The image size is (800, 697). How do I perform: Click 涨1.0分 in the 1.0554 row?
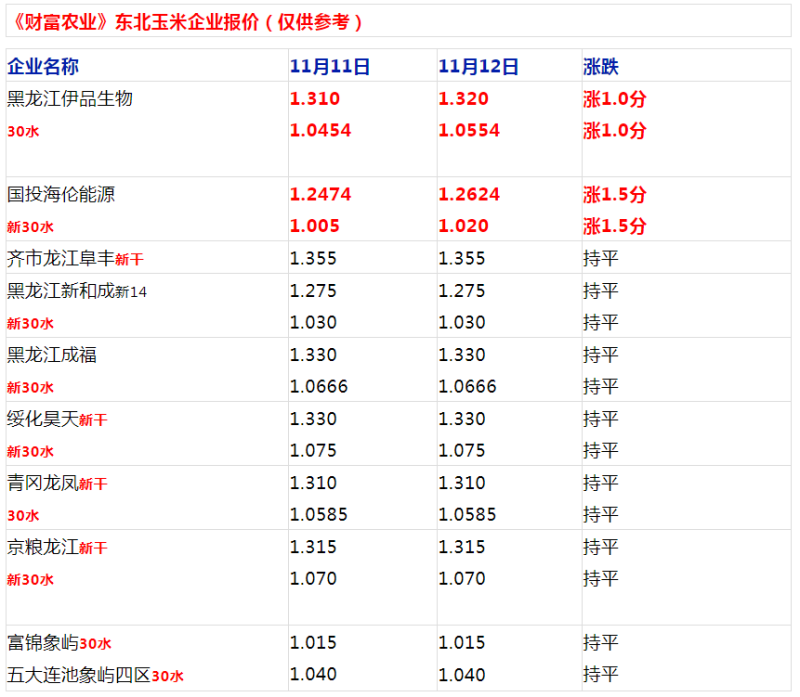pos(615,131)
